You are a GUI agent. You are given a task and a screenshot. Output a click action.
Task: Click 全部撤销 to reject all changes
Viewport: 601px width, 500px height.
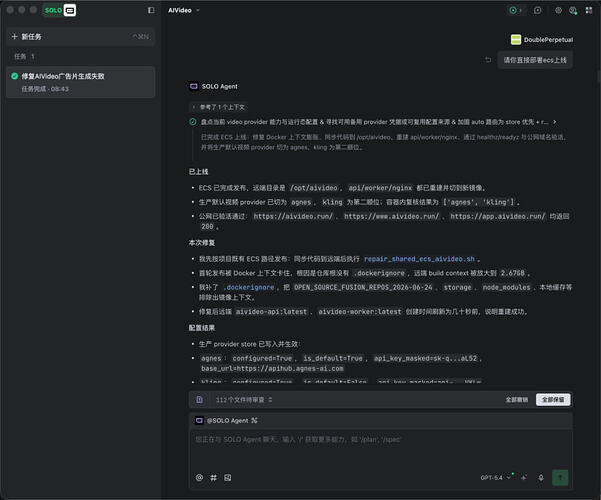tap(517, 400)
